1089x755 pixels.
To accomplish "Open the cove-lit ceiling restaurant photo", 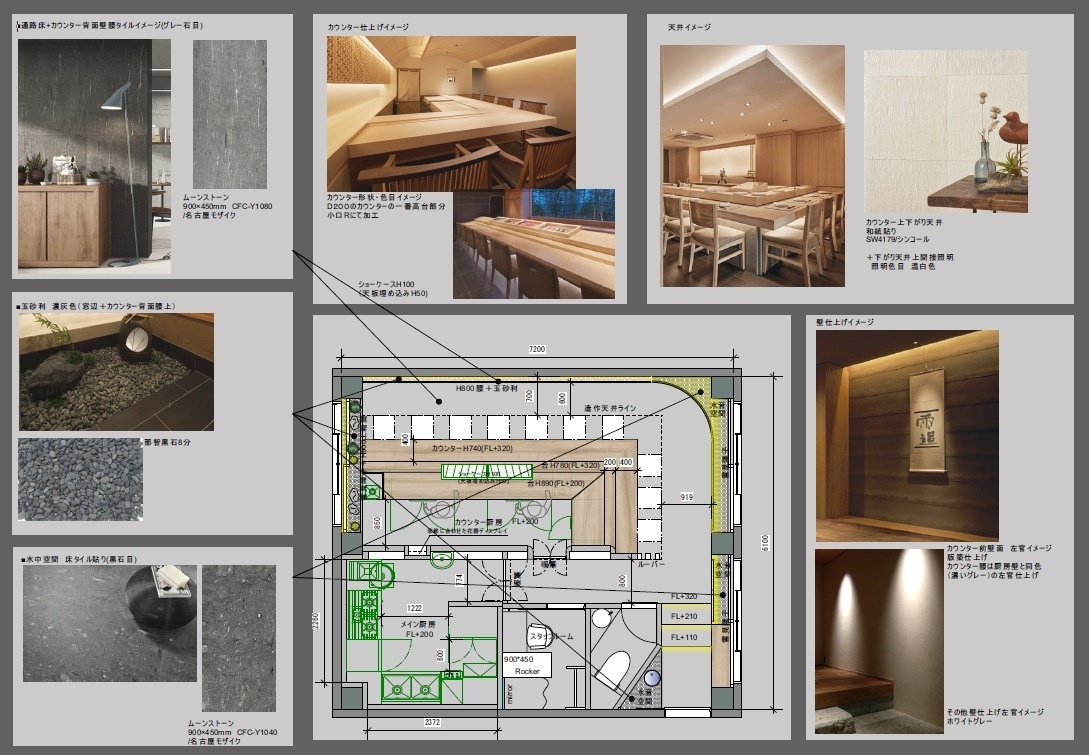I will (753, 166).
